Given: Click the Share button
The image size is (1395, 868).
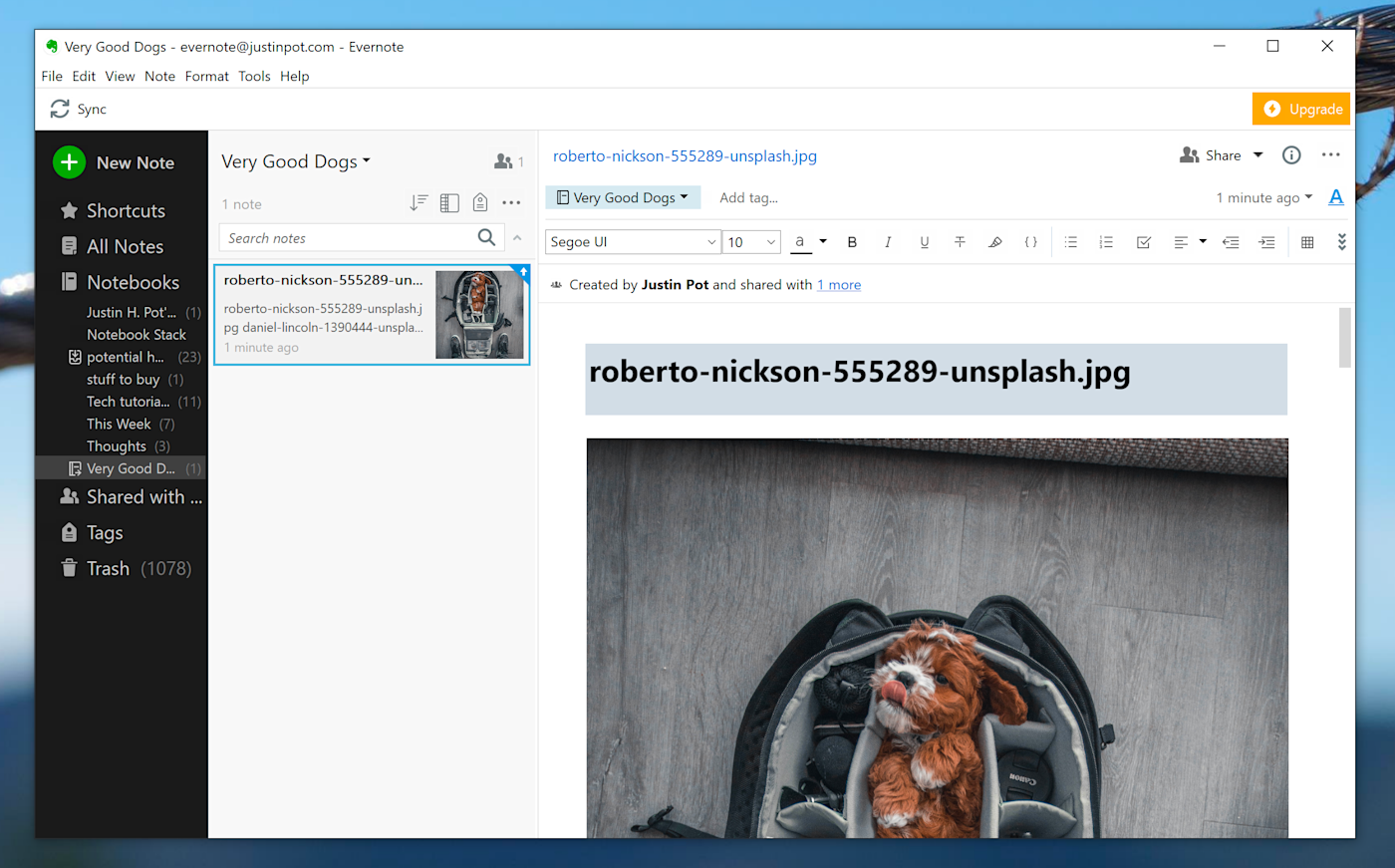Looking at the screenshot, I should click(x=1211, y=154).
